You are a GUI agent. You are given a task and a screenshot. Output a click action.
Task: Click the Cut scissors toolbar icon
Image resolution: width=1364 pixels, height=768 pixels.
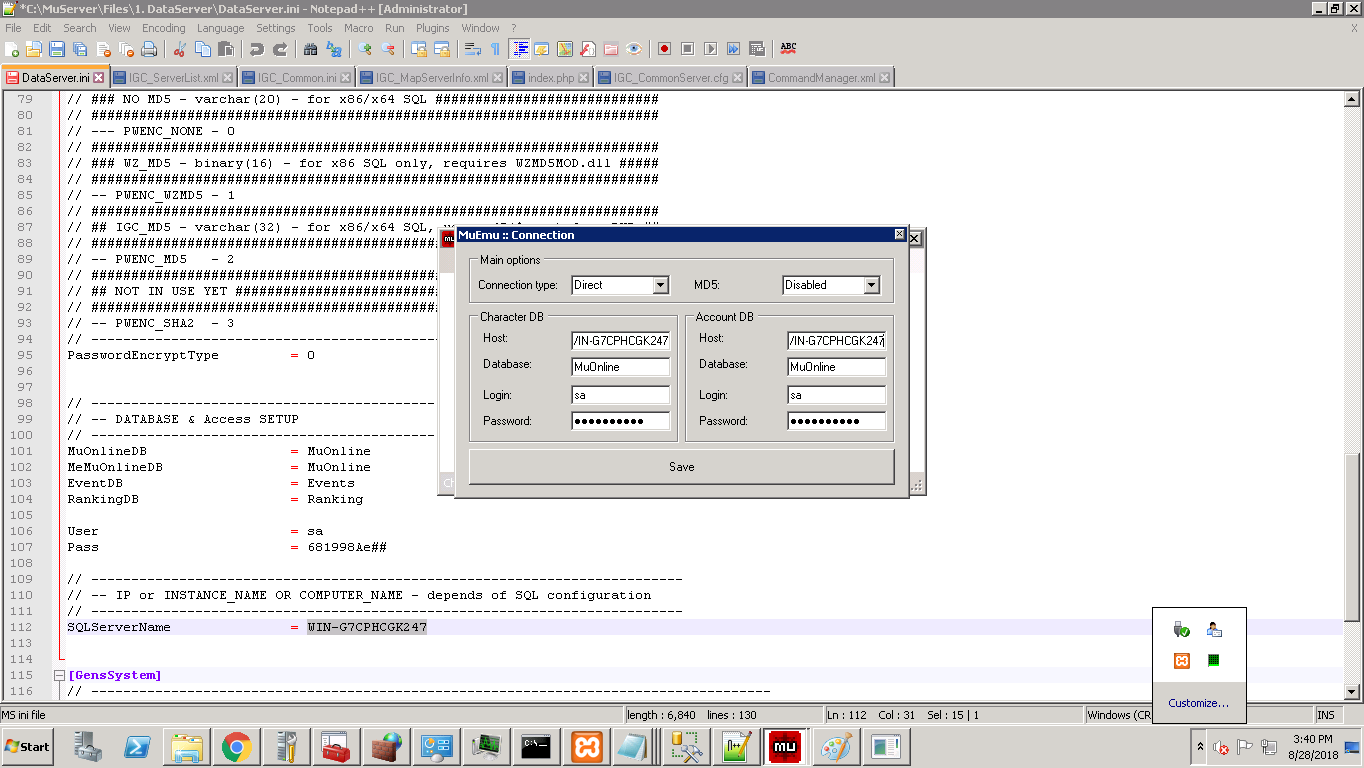(180, 49)
